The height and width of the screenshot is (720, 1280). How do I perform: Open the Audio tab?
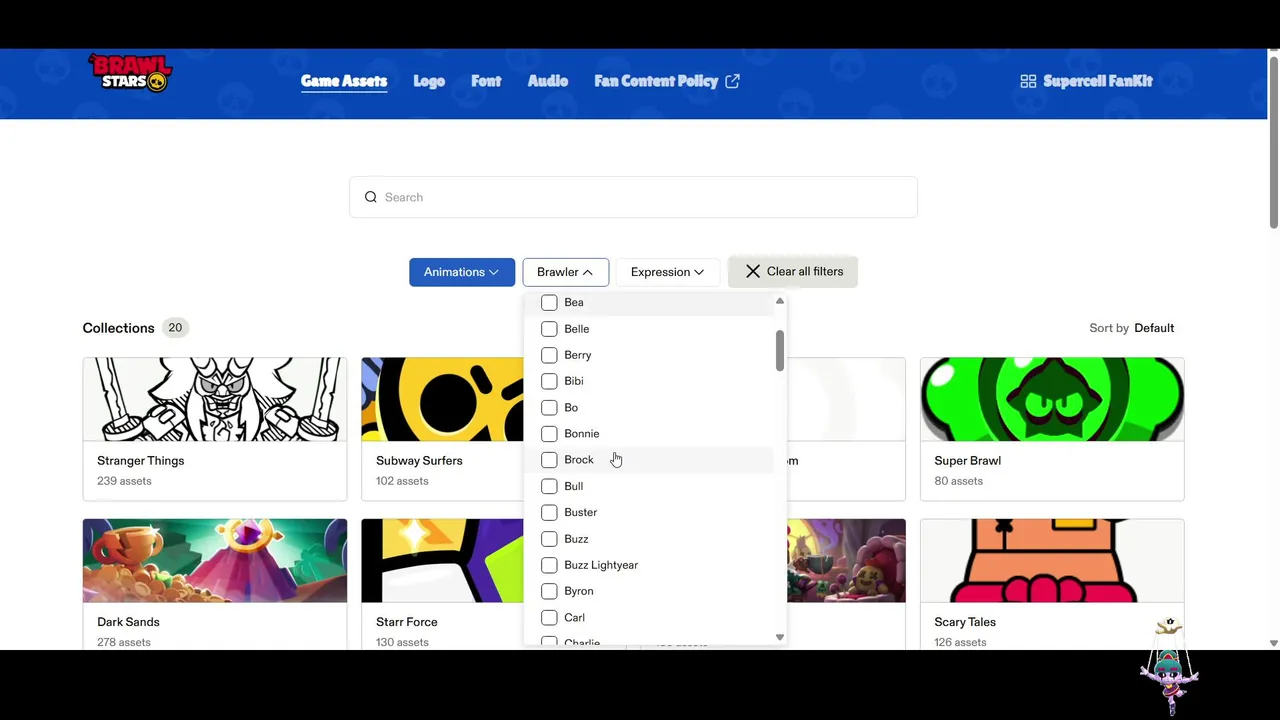click(x=548, y=81)
